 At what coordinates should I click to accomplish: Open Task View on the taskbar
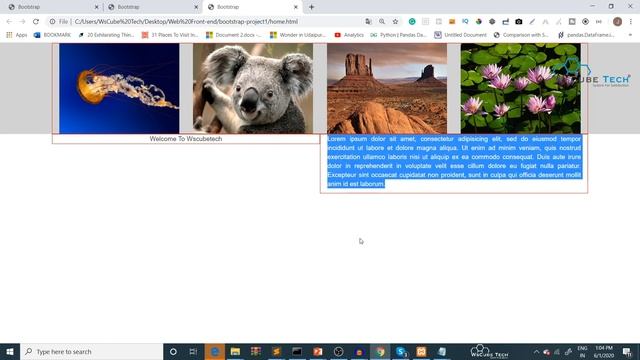pos(193,351)
